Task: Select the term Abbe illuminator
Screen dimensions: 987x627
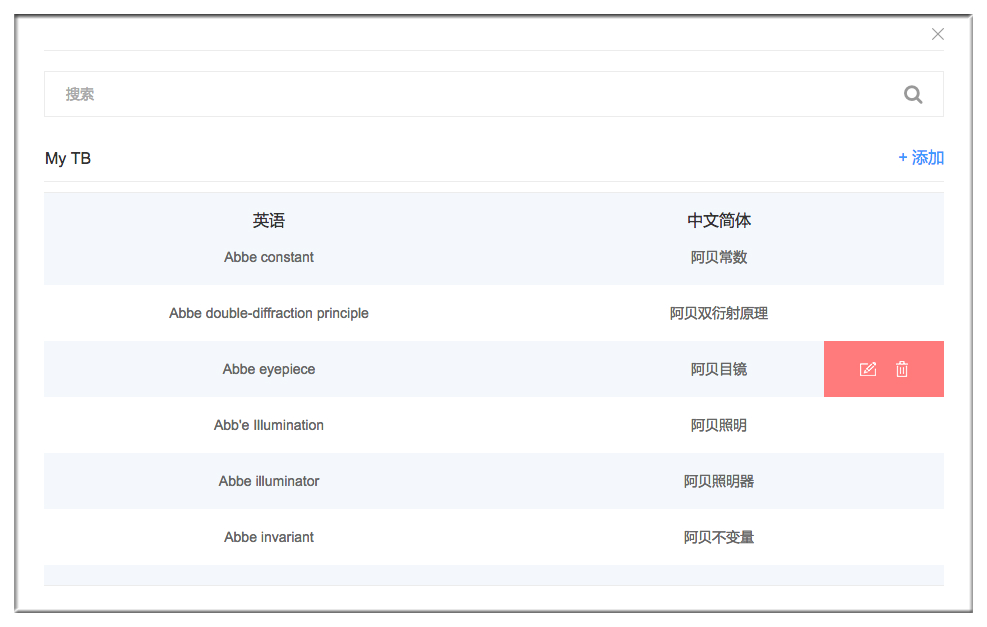Action: pos(269,481)
